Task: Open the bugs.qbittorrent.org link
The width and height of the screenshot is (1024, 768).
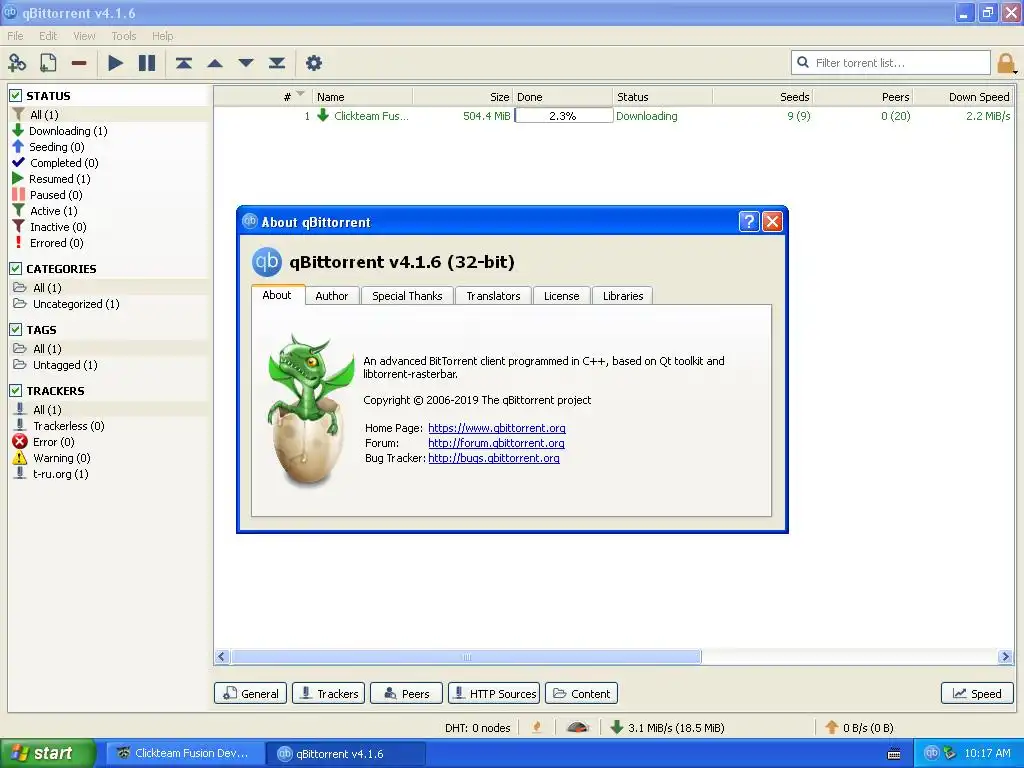Action: tap(494, 458)
